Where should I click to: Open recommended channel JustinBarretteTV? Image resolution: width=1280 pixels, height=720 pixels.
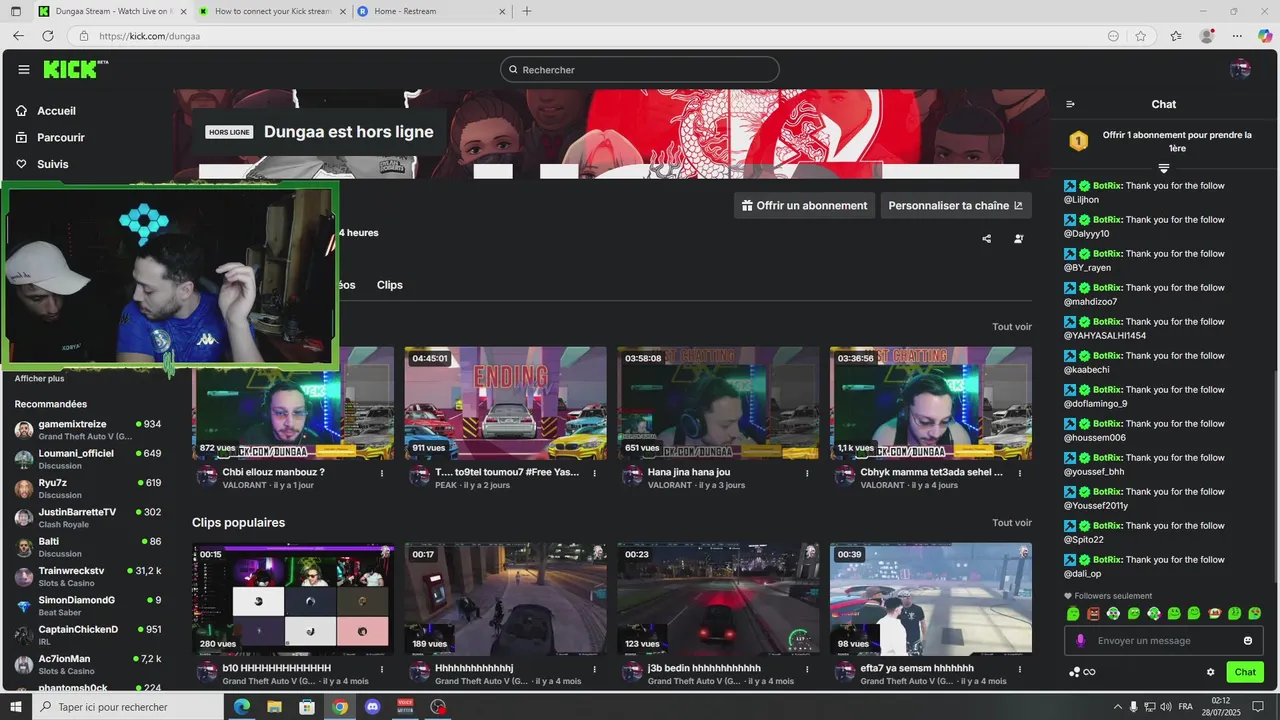pos(88,518)
